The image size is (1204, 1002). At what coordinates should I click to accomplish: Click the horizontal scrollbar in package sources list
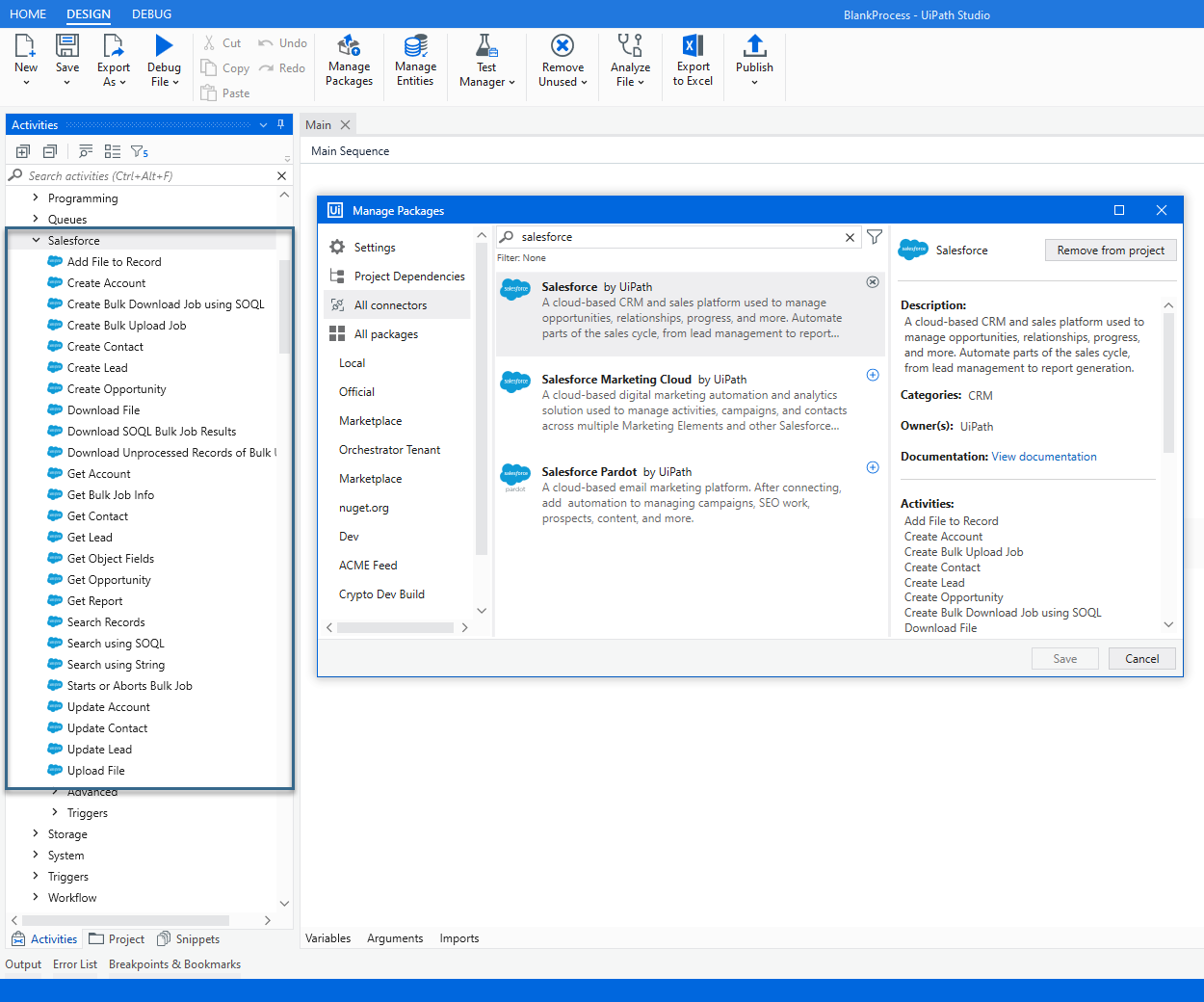[x=395, y=627]
